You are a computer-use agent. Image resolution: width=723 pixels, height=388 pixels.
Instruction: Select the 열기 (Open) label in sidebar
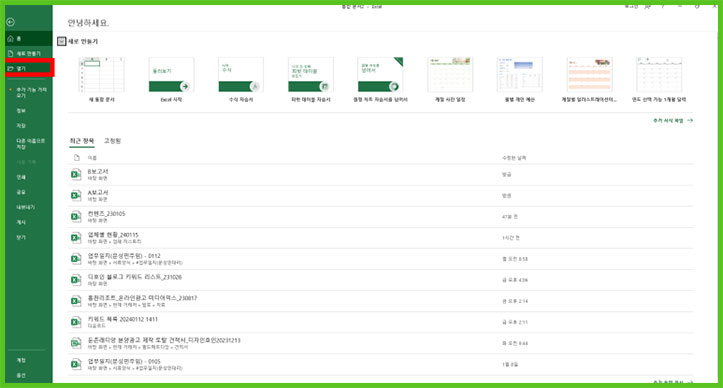pos(21,68)
